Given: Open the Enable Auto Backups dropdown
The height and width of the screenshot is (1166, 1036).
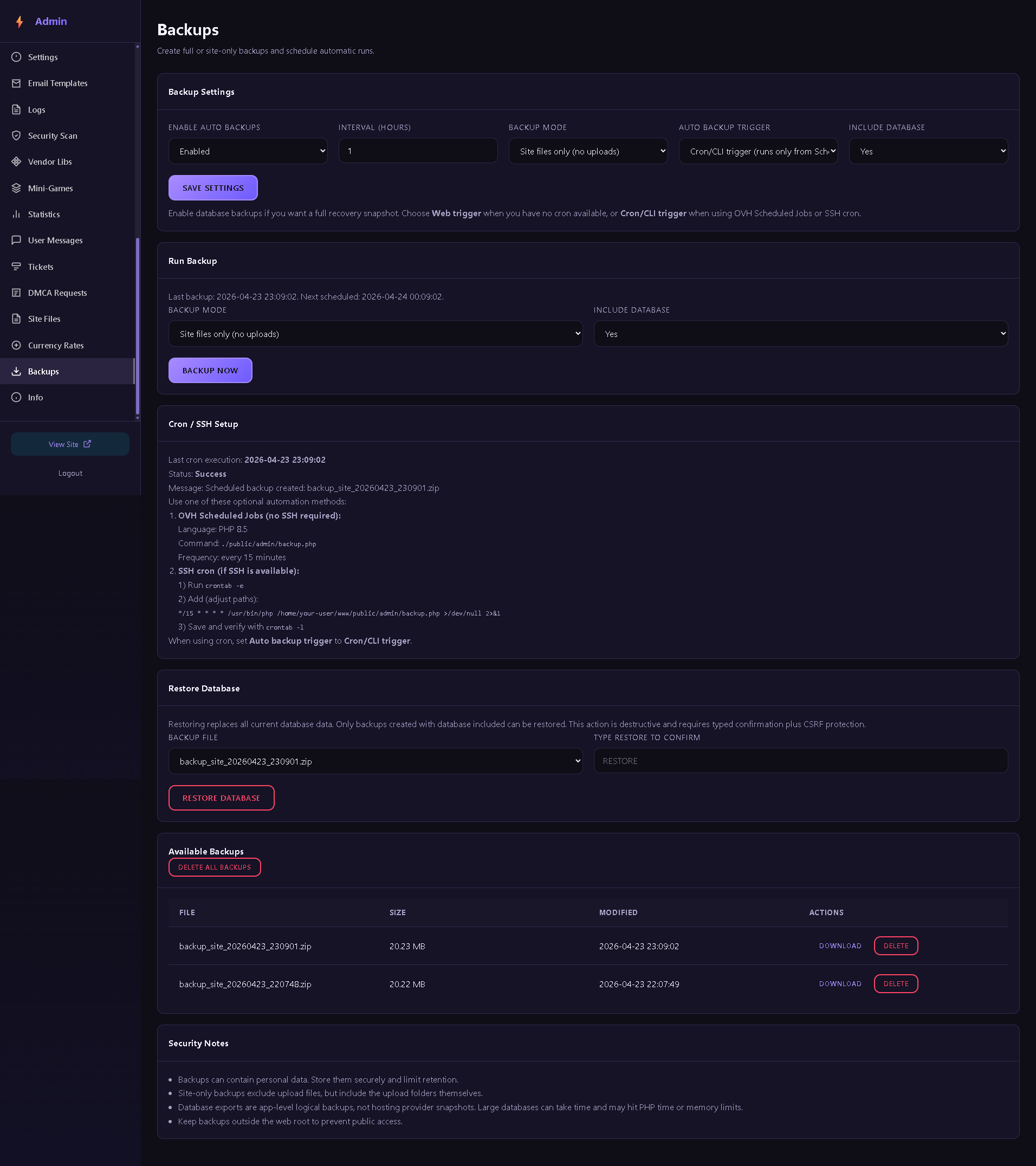Looking at the screenshot, I should tap(248, 151).
